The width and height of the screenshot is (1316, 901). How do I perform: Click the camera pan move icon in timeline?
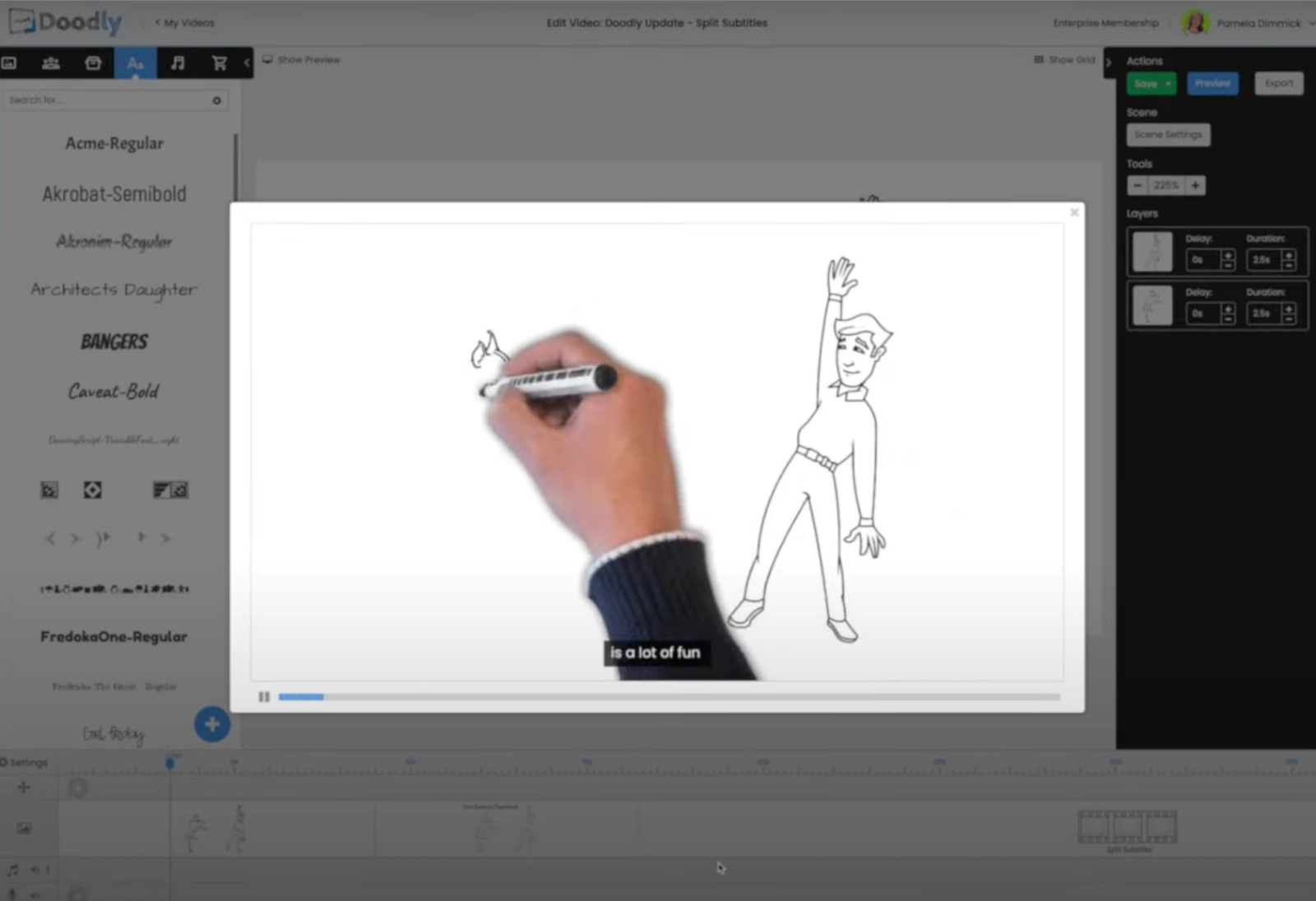click(x=24, y=787)
